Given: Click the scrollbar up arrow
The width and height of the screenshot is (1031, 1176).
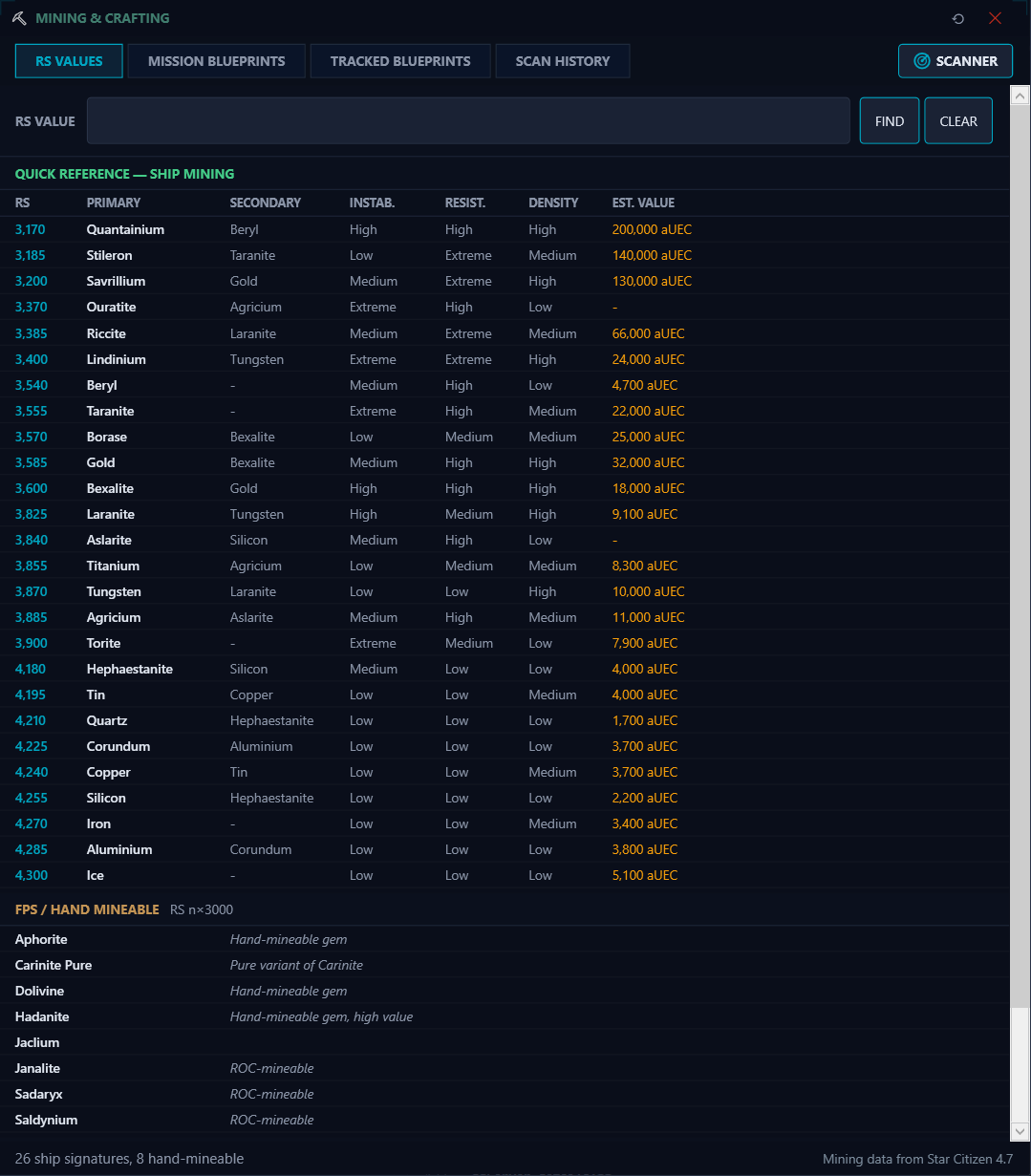Looking at the screenshot, I should (1020, 96).
